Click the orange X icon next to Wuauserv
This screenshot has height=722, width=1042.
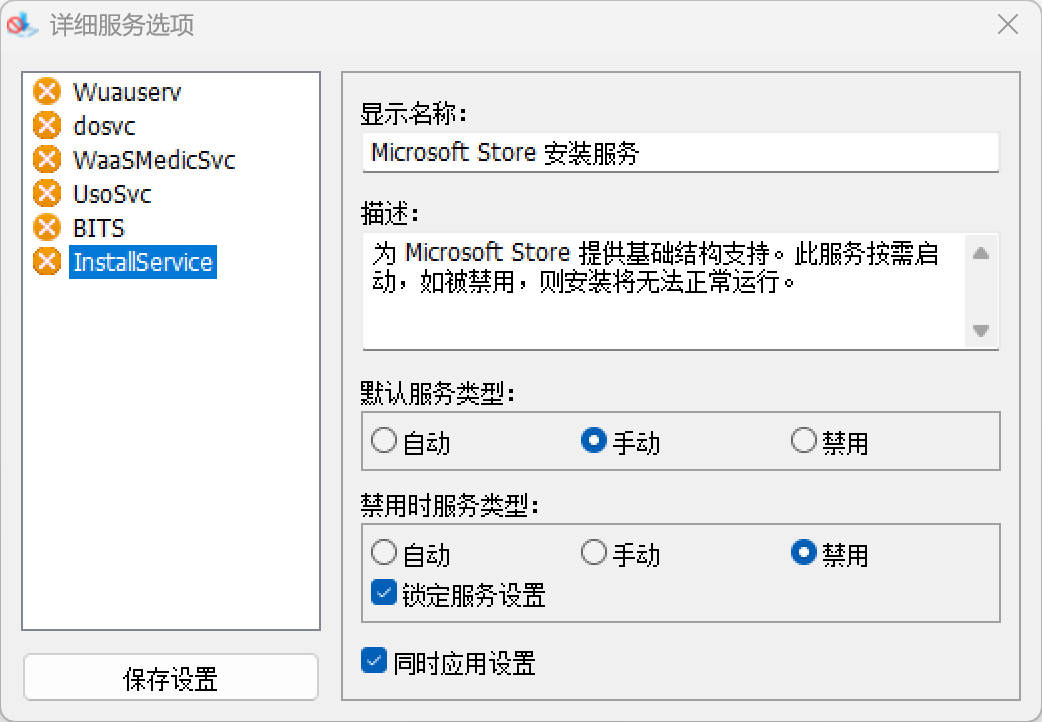(x=47, y=92)
